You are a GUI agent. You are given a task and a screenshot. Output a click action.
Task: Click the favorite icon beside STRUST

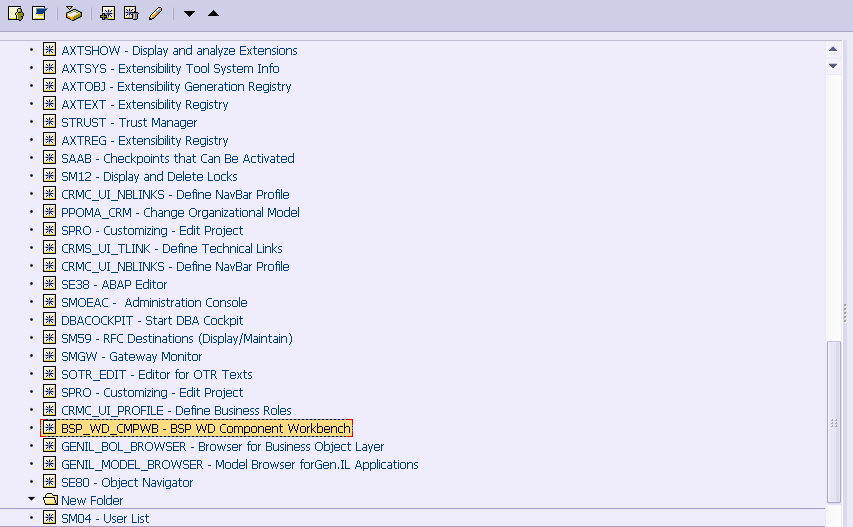[x=50, y=122]
